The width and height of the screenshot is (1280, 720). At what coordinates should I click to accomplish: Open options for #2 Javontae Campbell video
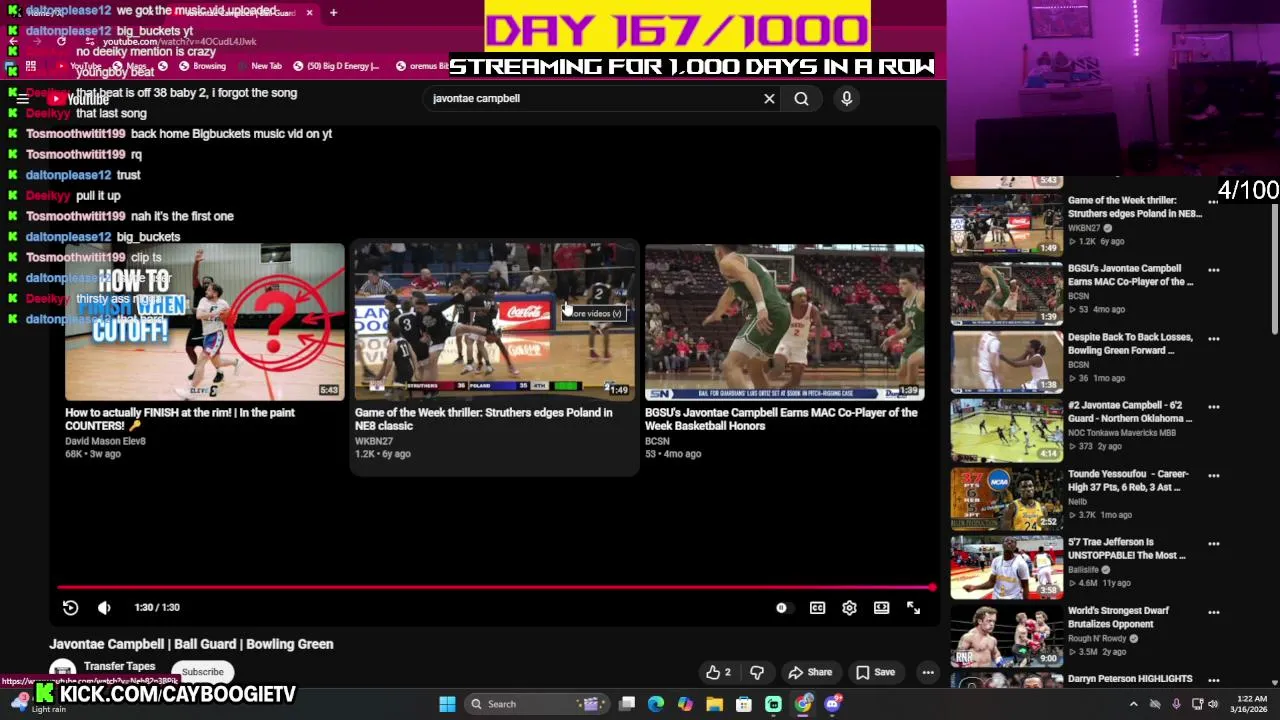(x=1213, y=407)
